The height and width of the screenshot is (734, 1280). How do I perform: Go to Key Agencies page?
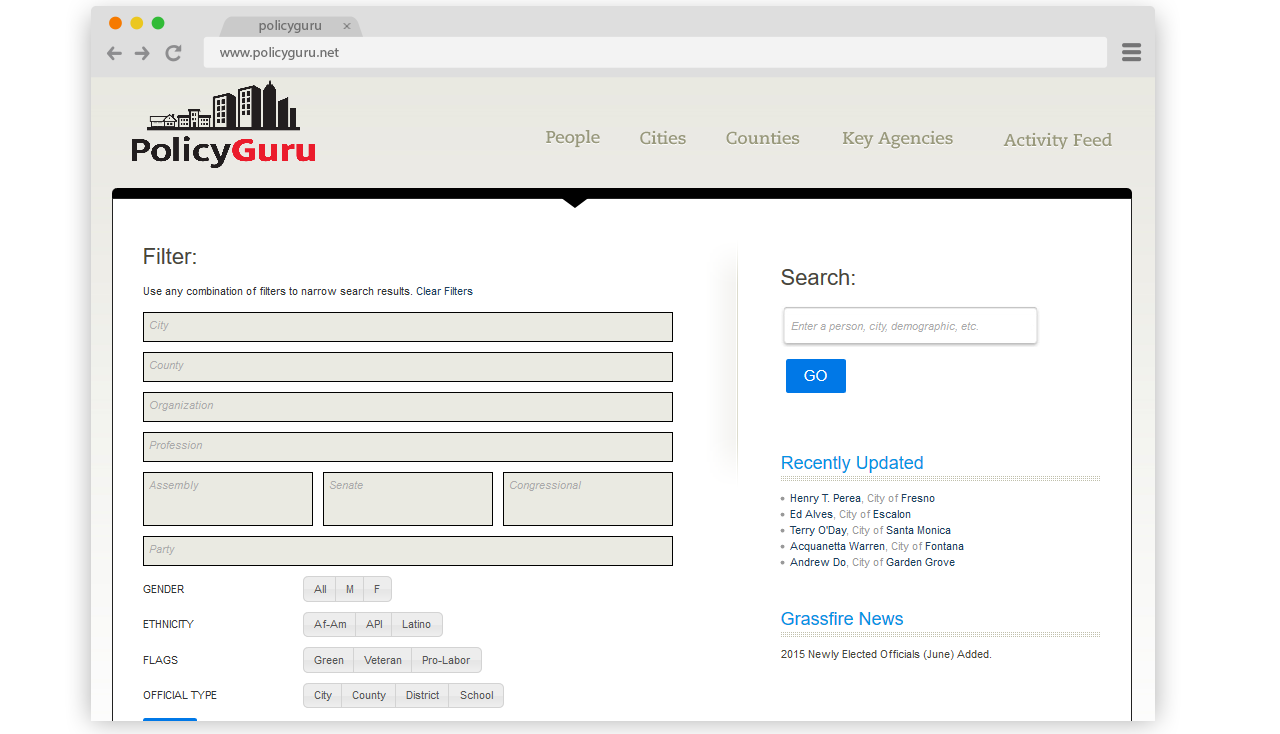(x=897, y=139)
